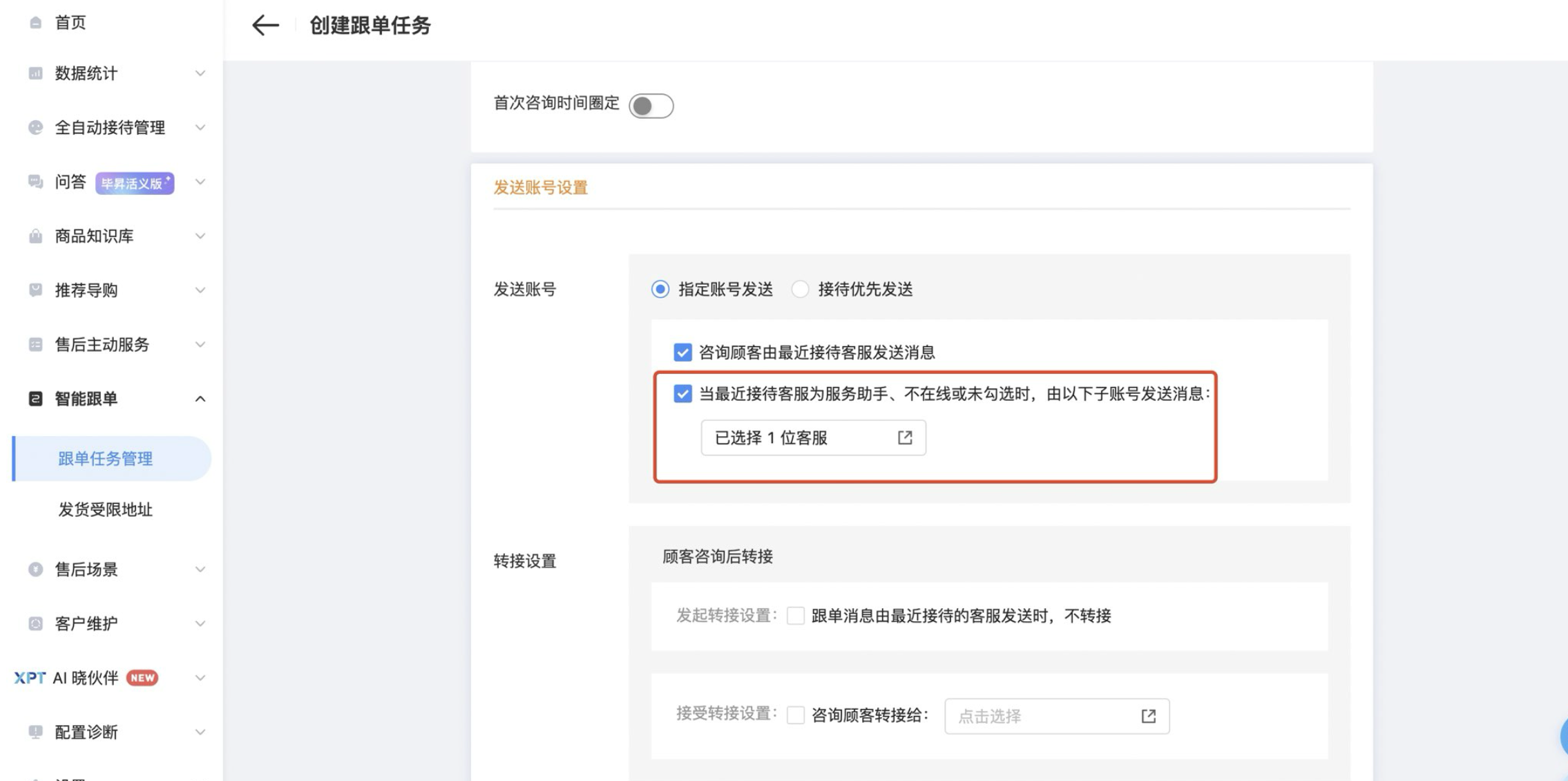Toggle 首次咨询时间圈定 switch

[x=651, y=106]
